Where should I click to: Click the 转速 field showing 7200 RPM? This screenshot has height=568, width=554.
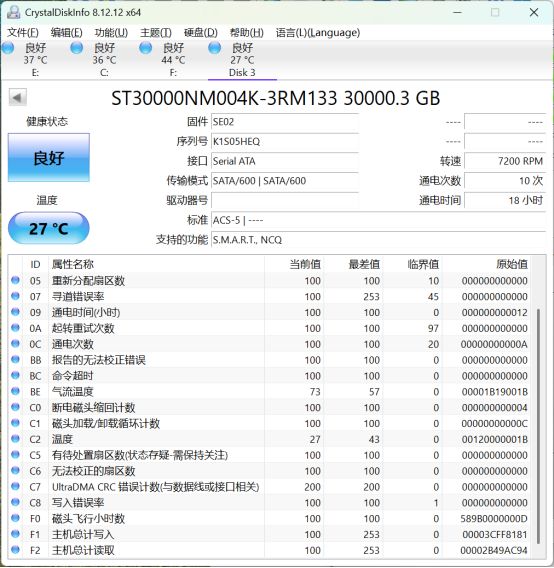click(x=505, y=161)
